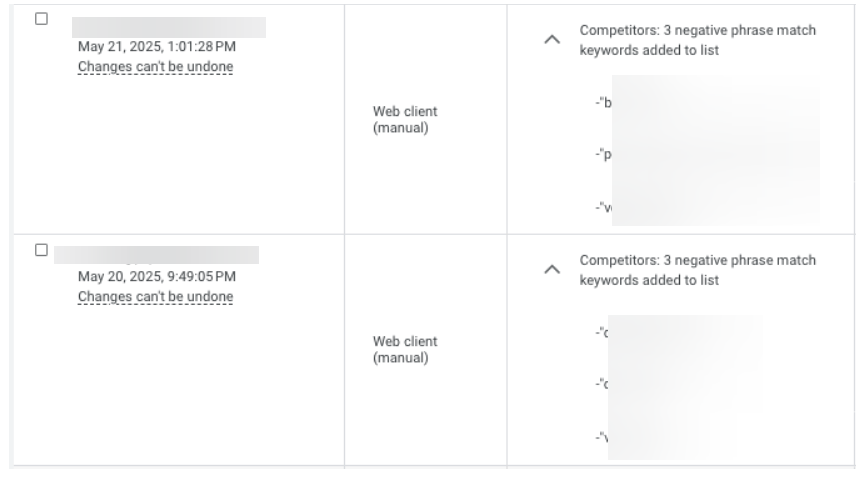Click "Web client (manual)" in May 20 row
Screen dimensions: 859x478
(x=405, y=349)
